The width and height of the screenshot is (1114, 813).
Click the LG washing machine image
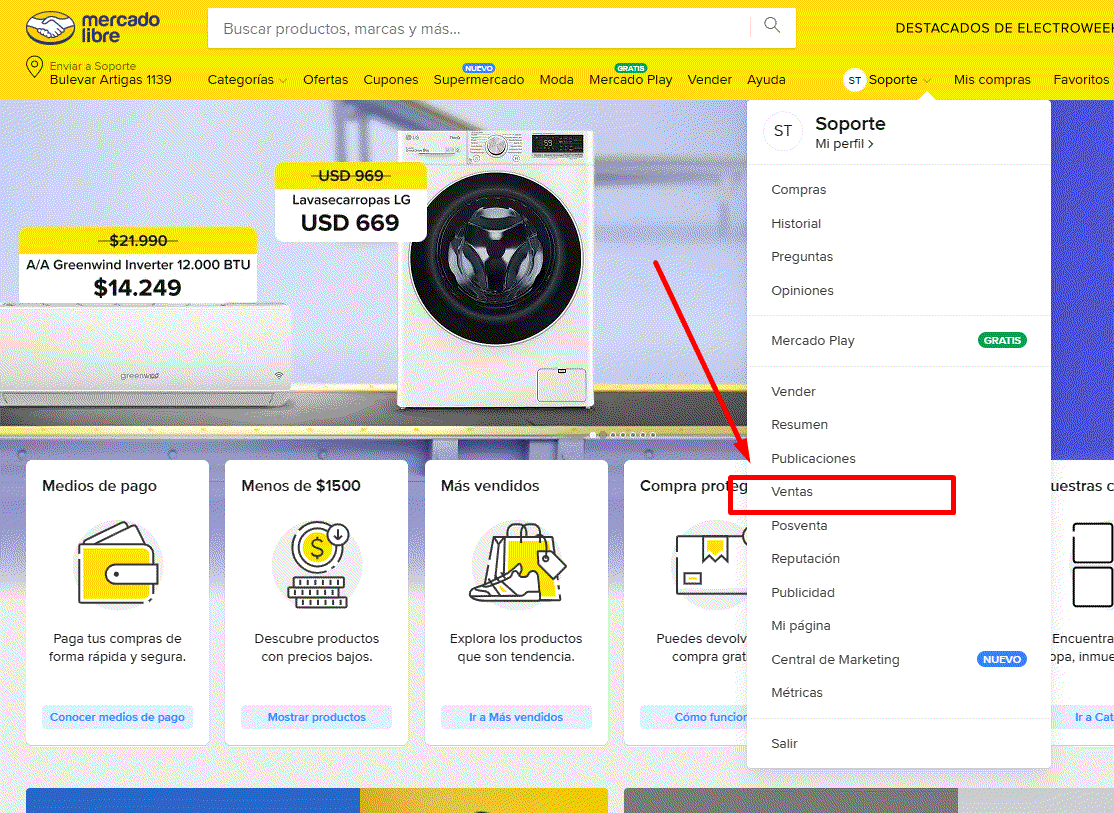click(x=497, y=269)
